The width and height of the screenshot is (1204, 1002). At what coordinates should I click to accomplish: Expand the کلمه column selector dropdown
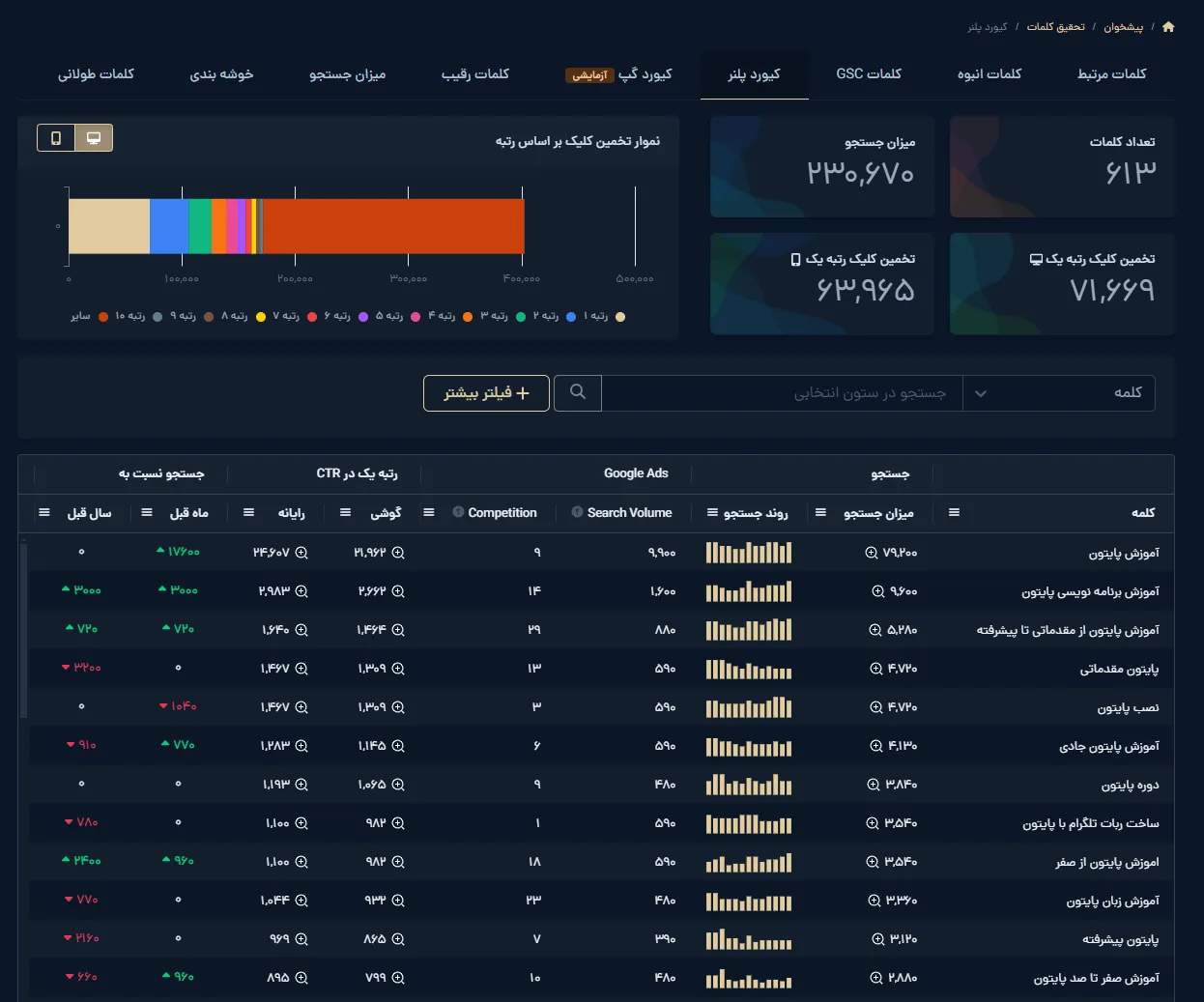(1058, 392)
